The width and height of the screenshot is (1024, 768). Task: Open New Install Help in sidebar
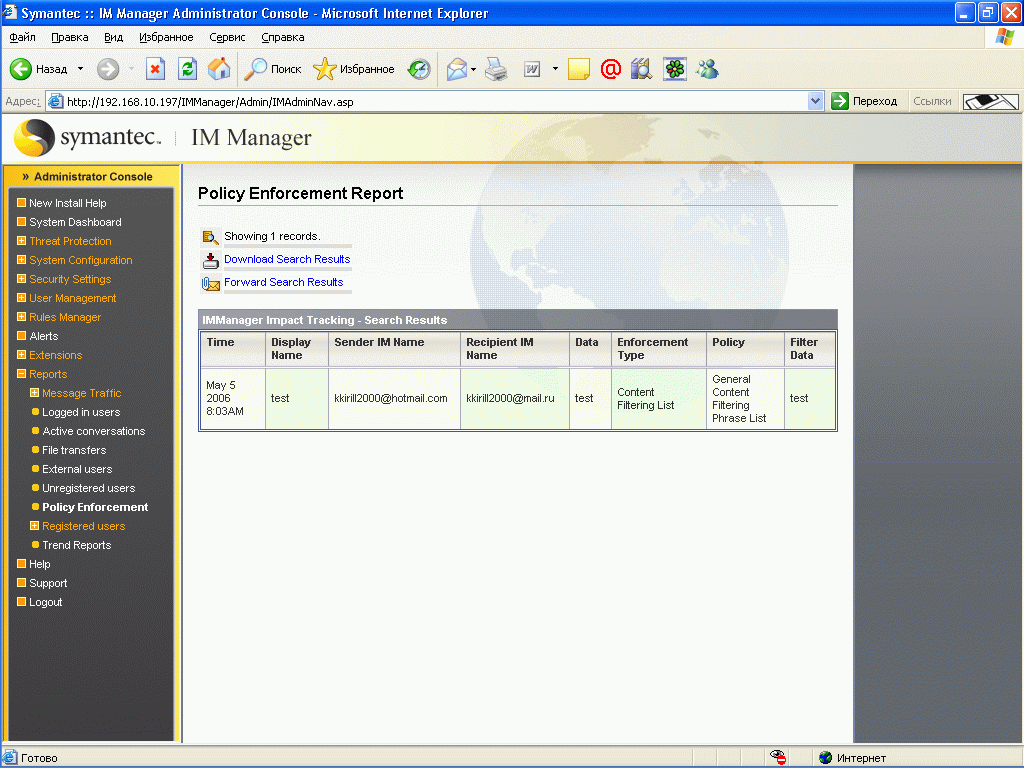coord(67,203)
